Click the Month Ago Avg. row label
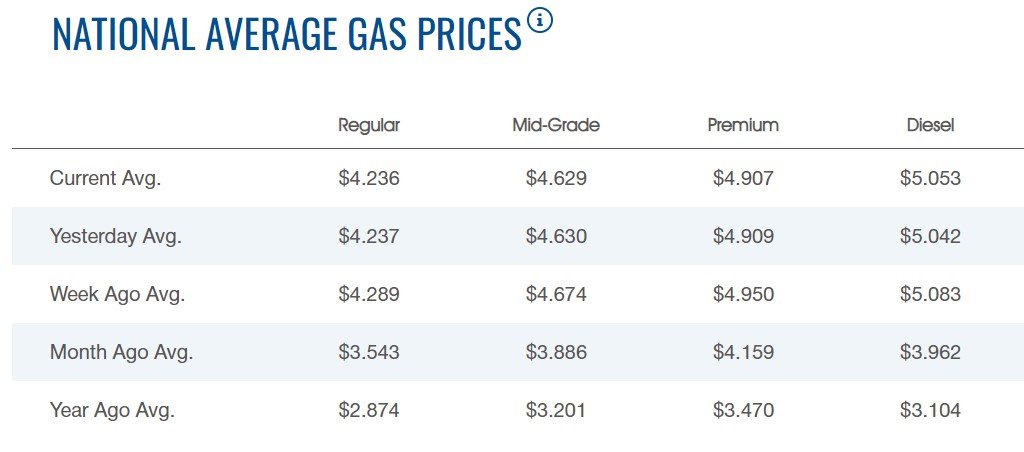1024x452 pixels. point(121,353)
